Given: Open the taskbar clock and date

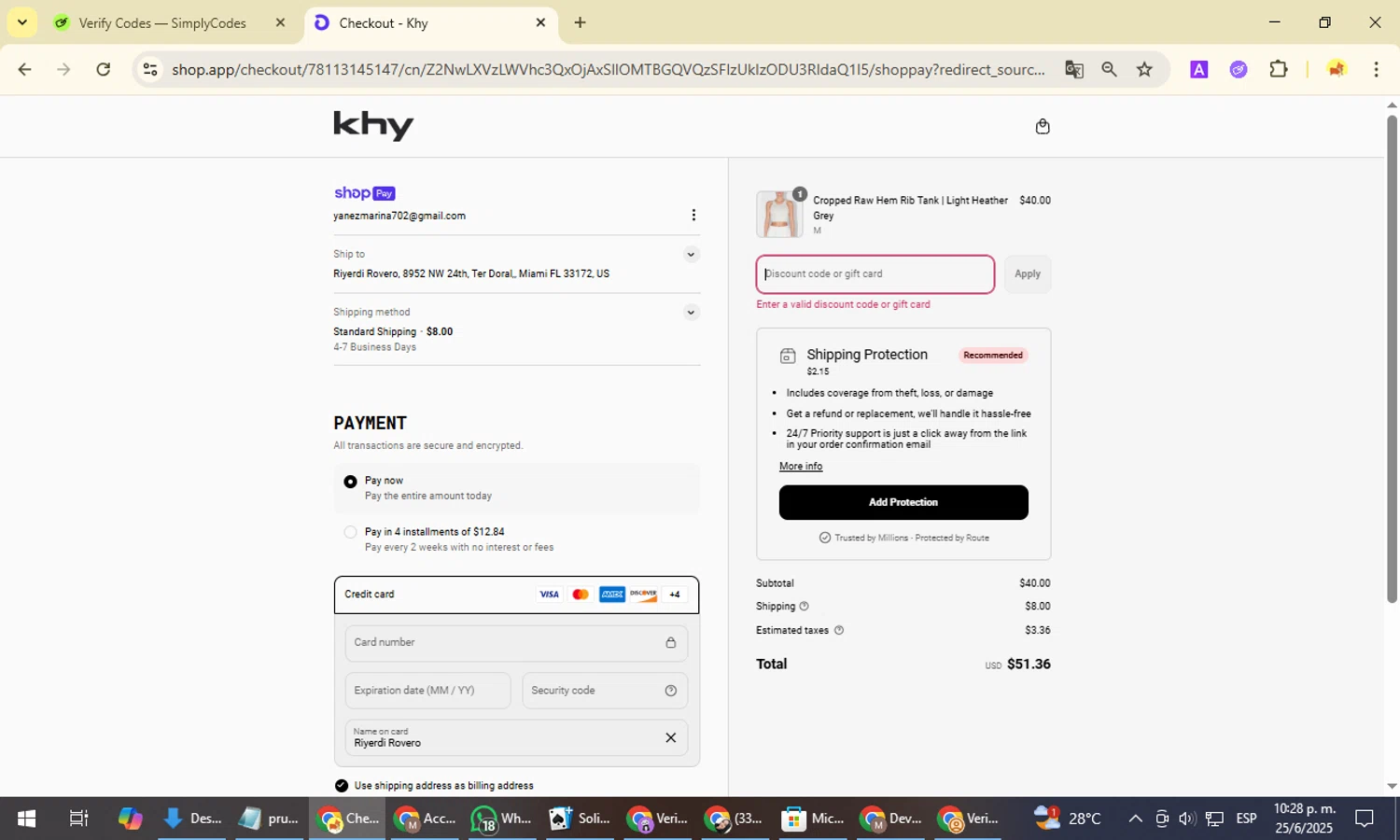Looking at the screenshot, I should tap(1305, 819).
